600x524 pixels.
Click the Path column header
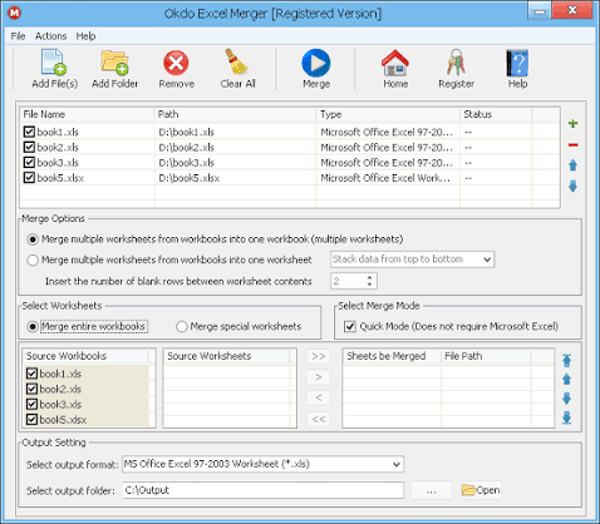(x=236, y=114)
